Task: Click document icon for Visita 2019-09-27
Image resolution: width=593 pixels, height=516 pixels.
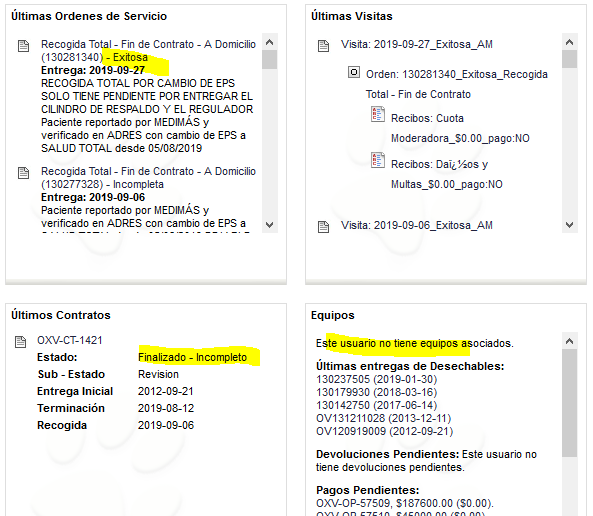Action: coord(323,46)
